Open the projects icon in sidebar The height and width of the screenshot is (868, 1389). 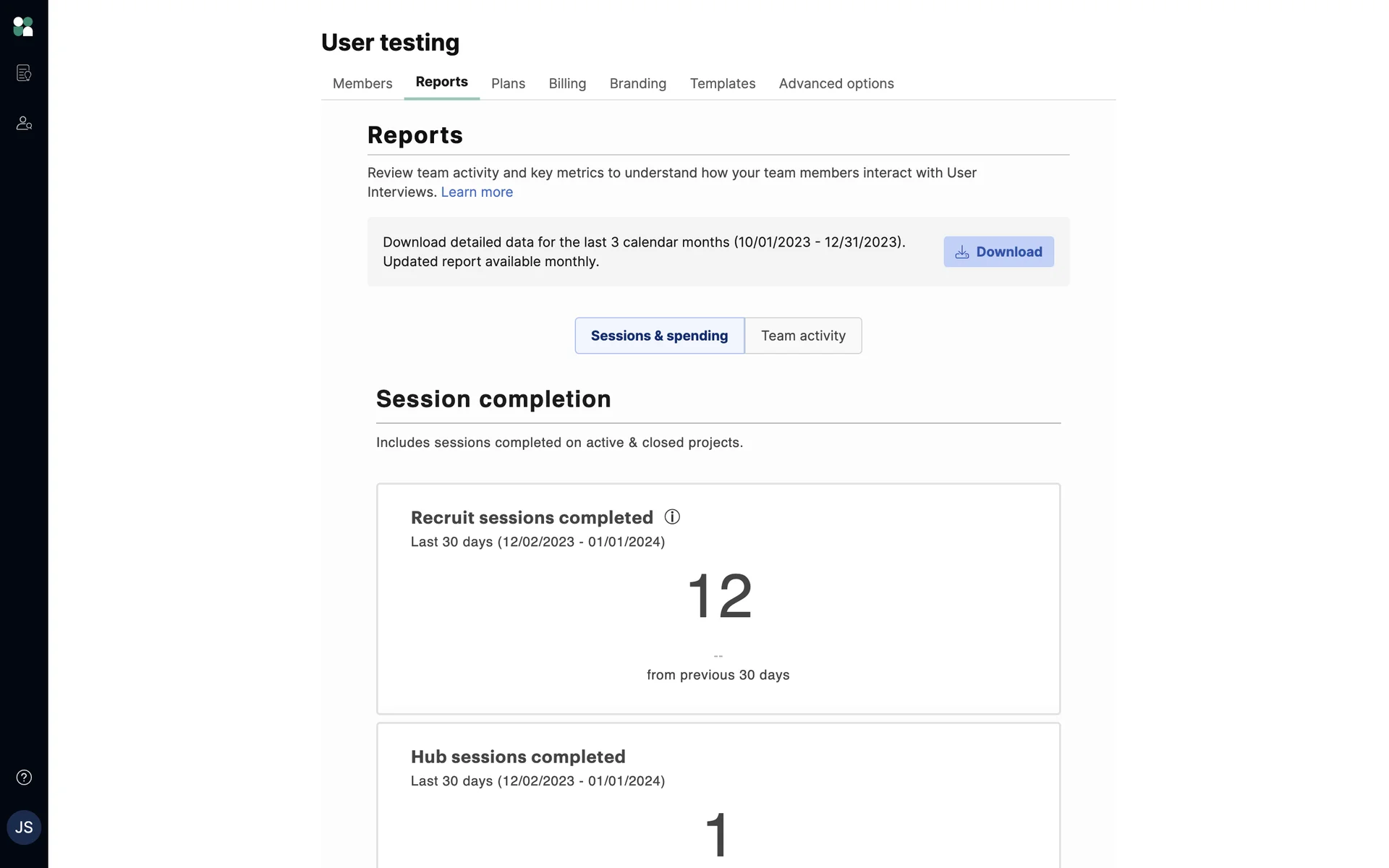pyautogui.click(x=24, y=73)
